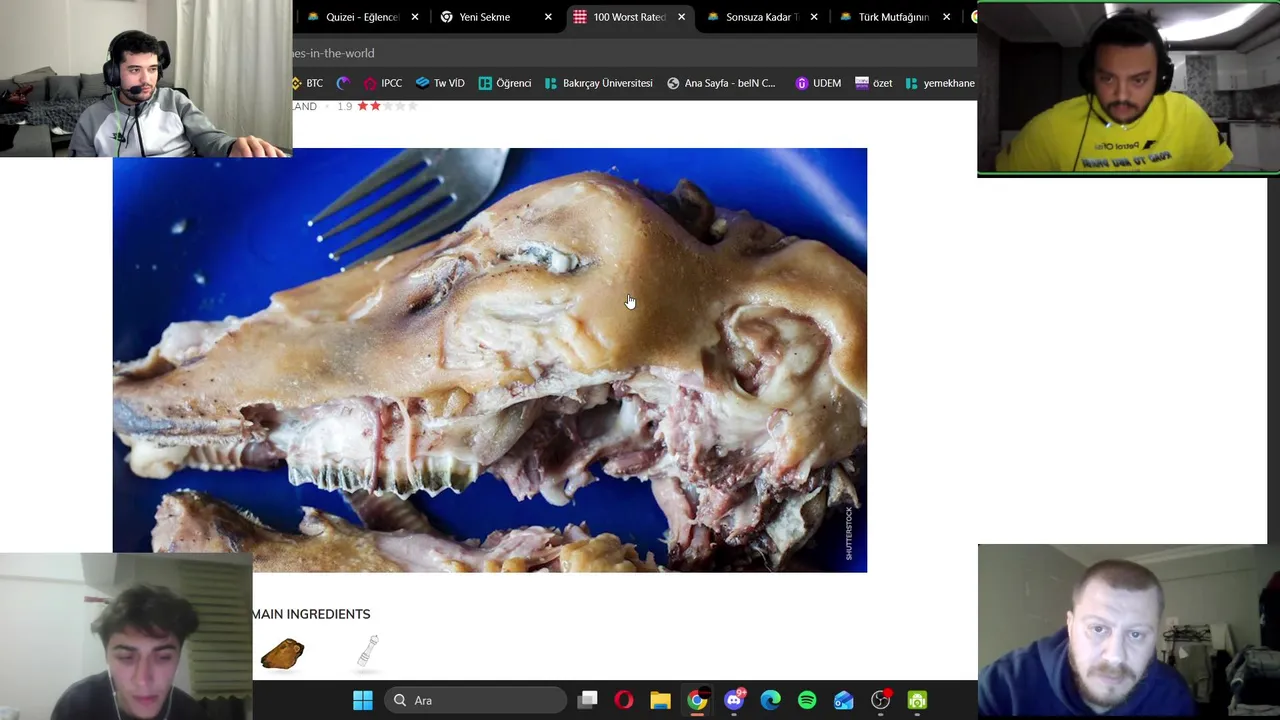This screenshot has height=720, width=1280.
Task: Close the Yeni Sekme tab
Action: [x=548, y=17]
